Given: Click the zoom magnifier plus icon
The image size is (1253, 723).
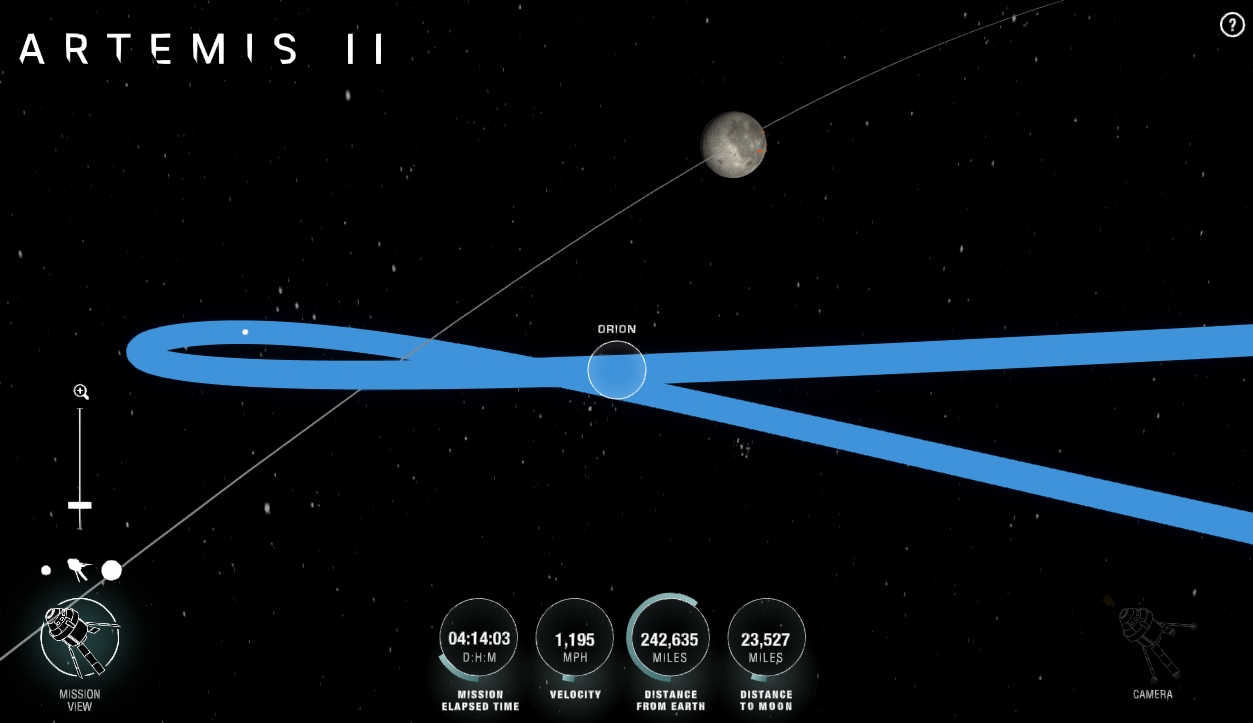Looking at the screenshot, I should (x=81, y=392).
